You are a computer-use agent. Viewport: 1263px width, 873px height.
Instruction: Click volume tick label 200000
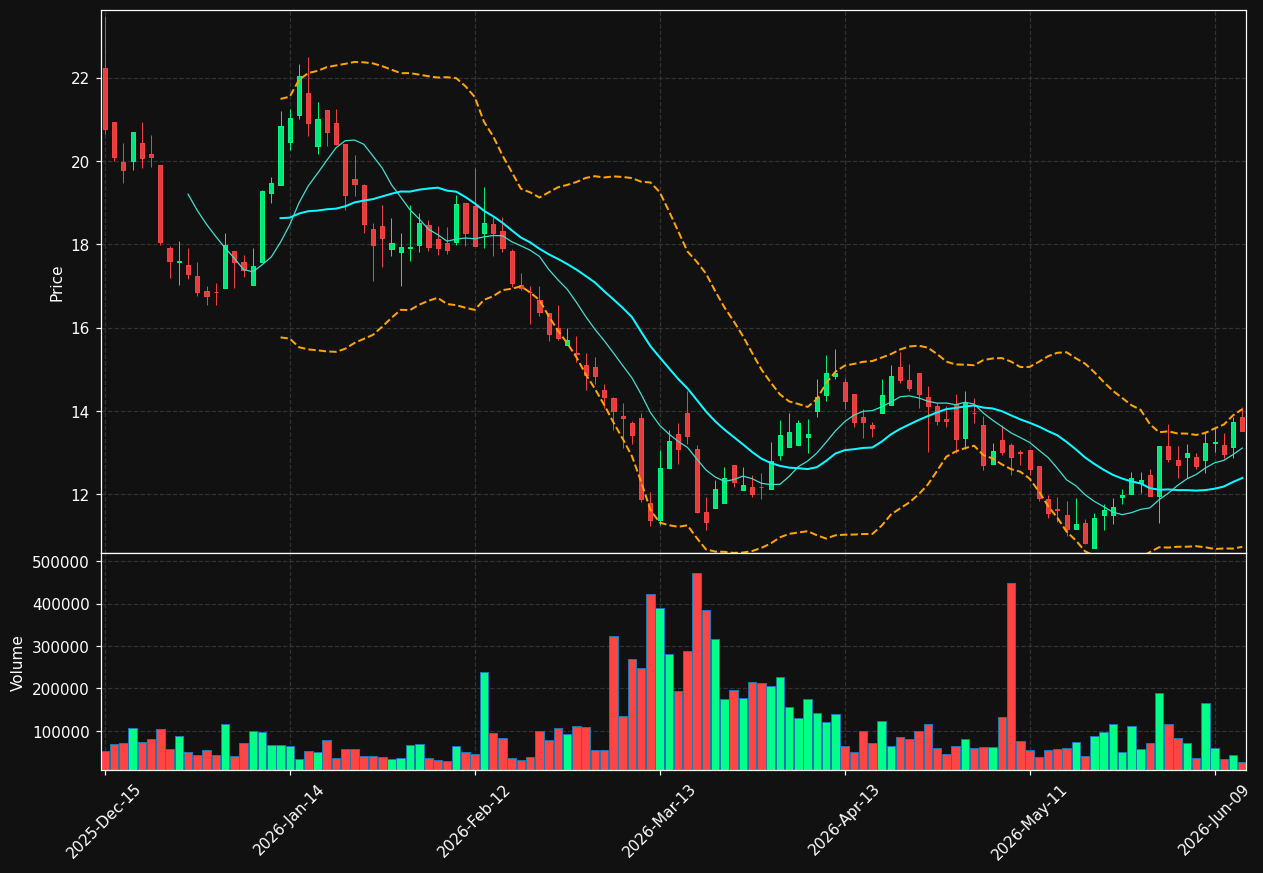pos(62,689)
